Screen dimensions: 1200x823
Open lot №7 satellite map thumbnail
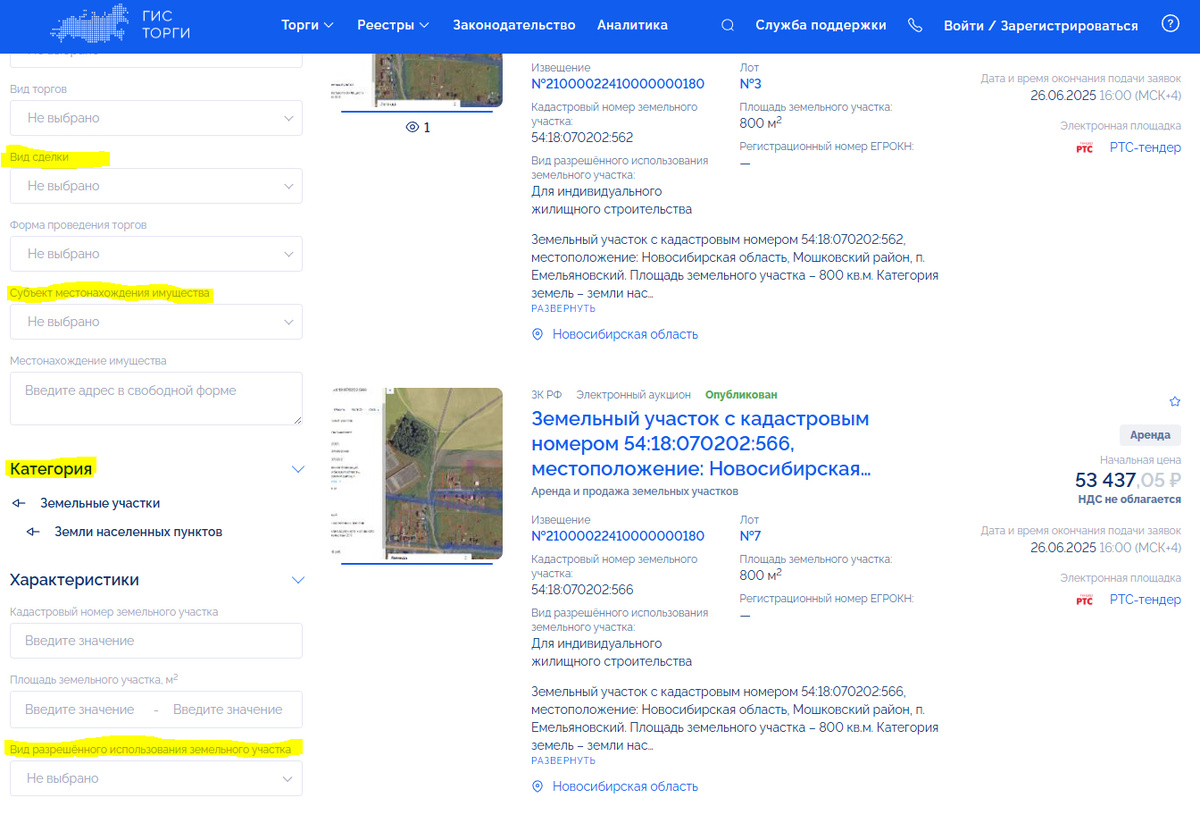(x=417, y=475)
